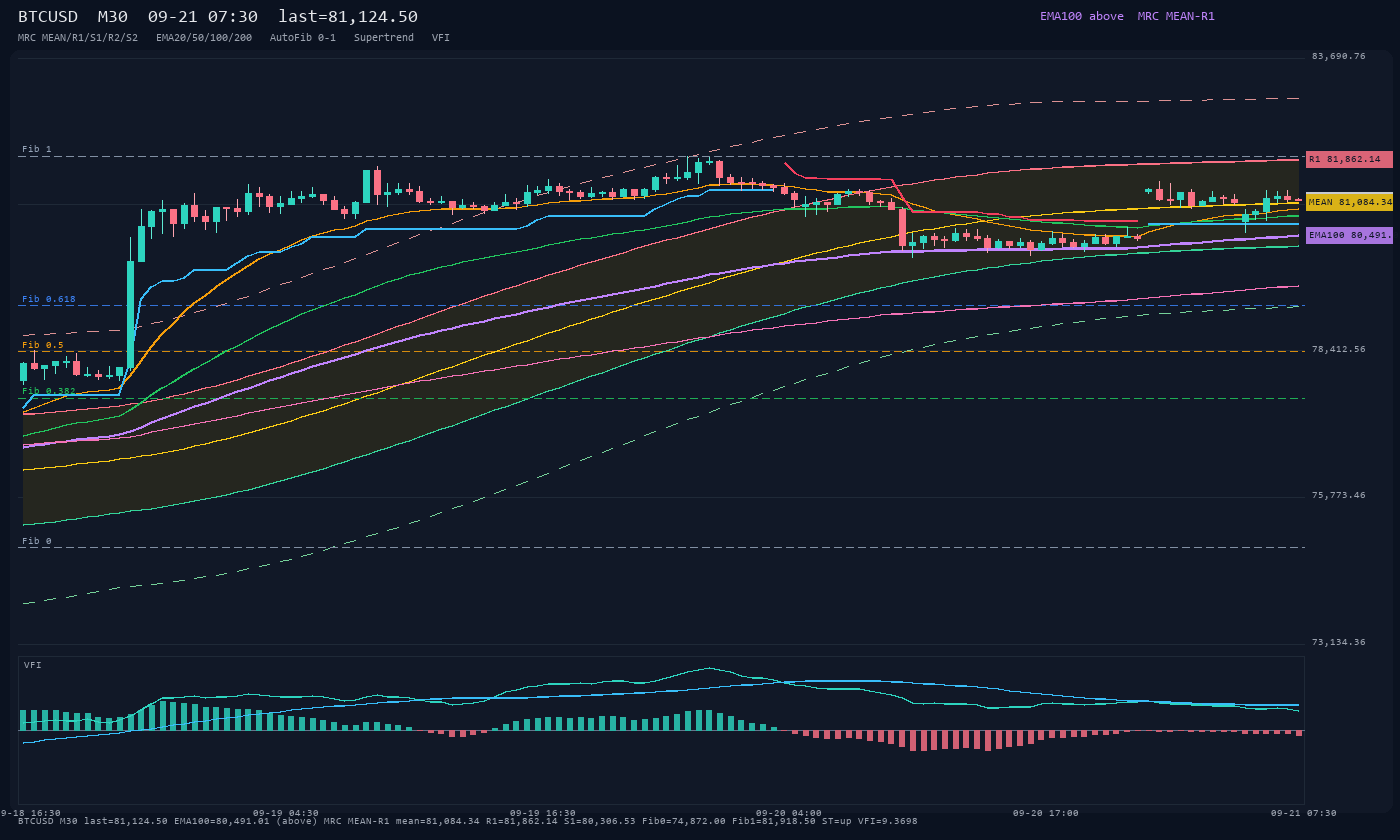This screenshot has height=840, width=1400.
Task: Click the '09-19 16:30' time axis label
Action: pos(543,814)
